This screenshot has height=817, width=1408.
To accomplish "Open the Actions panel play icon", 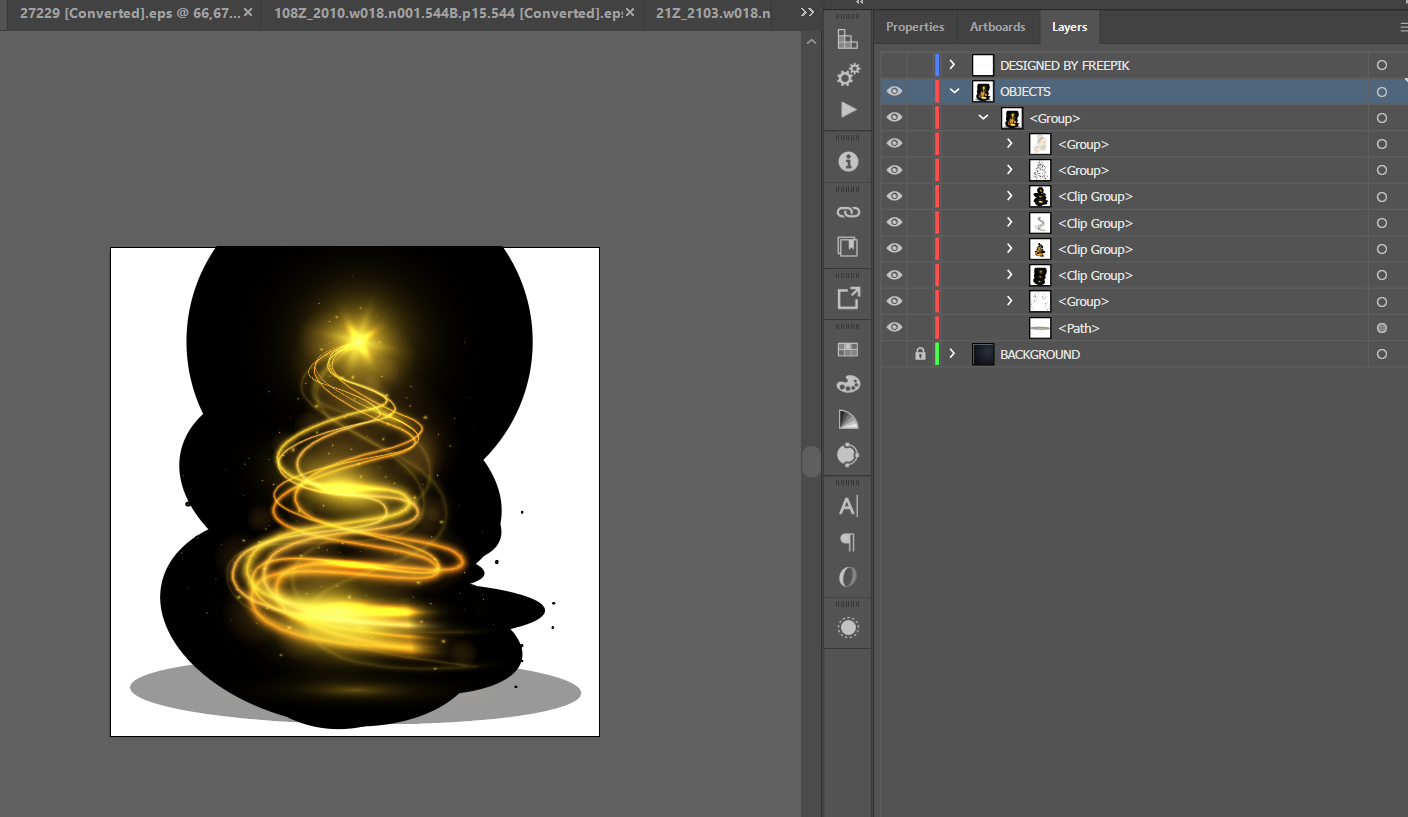I will pyautogui.click(x=848, y=109).
